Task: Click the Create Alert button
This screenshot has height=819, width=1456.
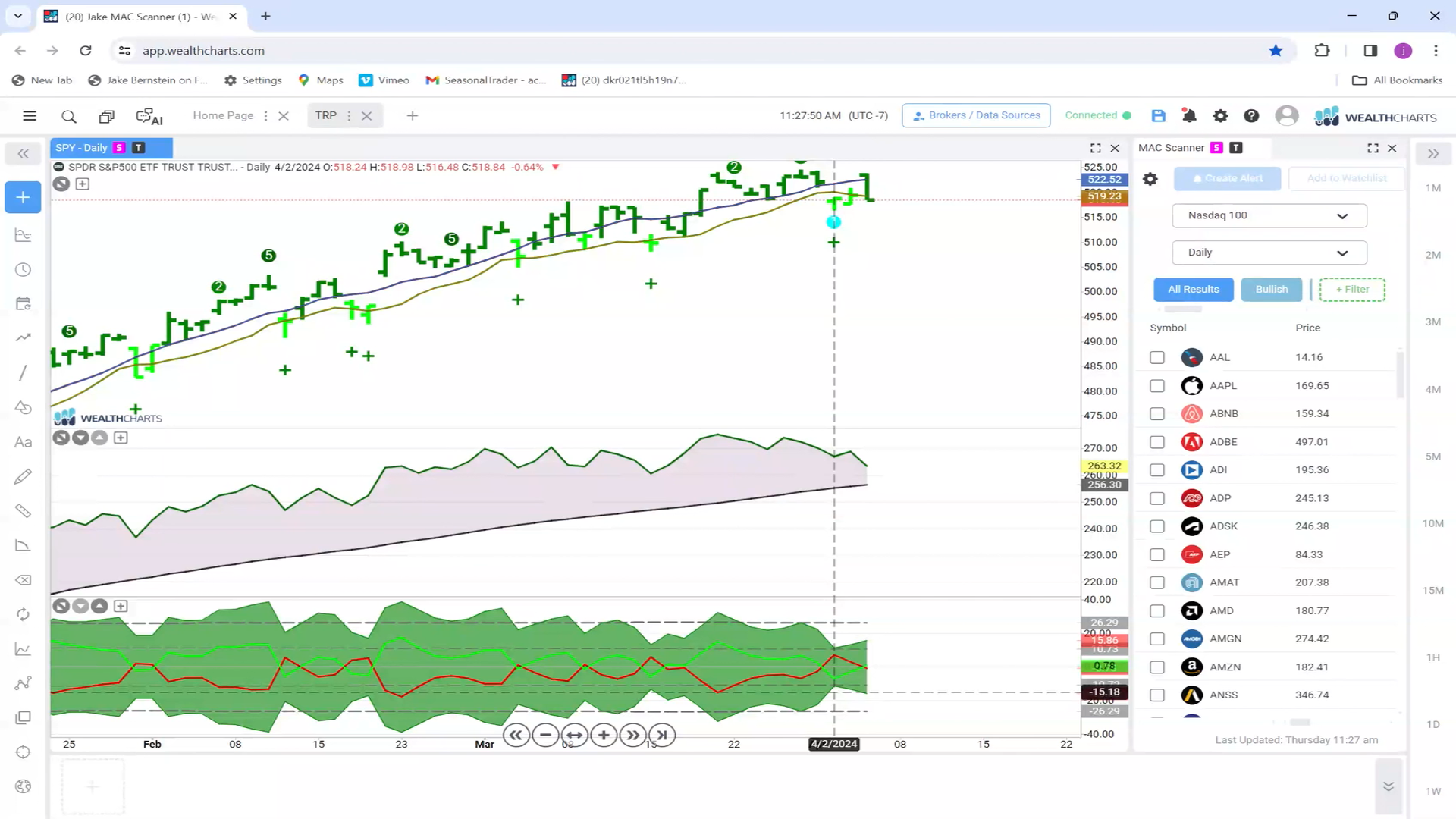Action: pyautogui.click(x=1227, y=179)
